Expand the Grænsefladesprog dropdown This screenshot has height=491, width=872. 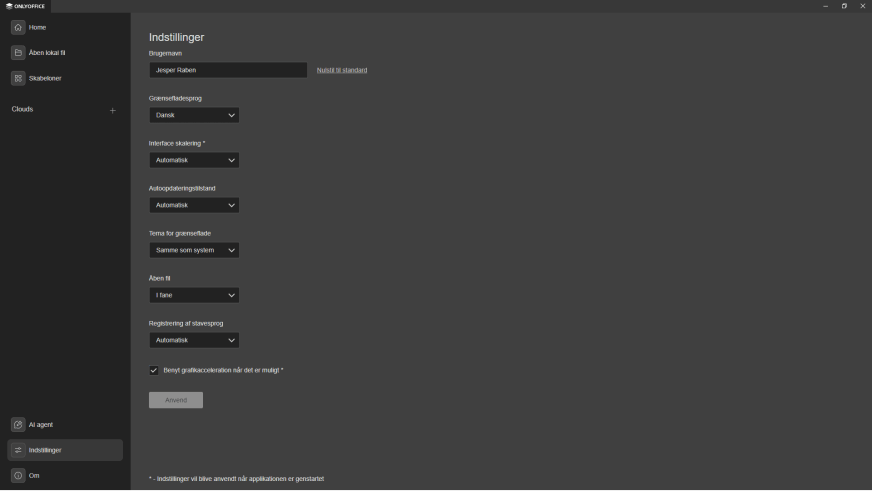point(194,115)
